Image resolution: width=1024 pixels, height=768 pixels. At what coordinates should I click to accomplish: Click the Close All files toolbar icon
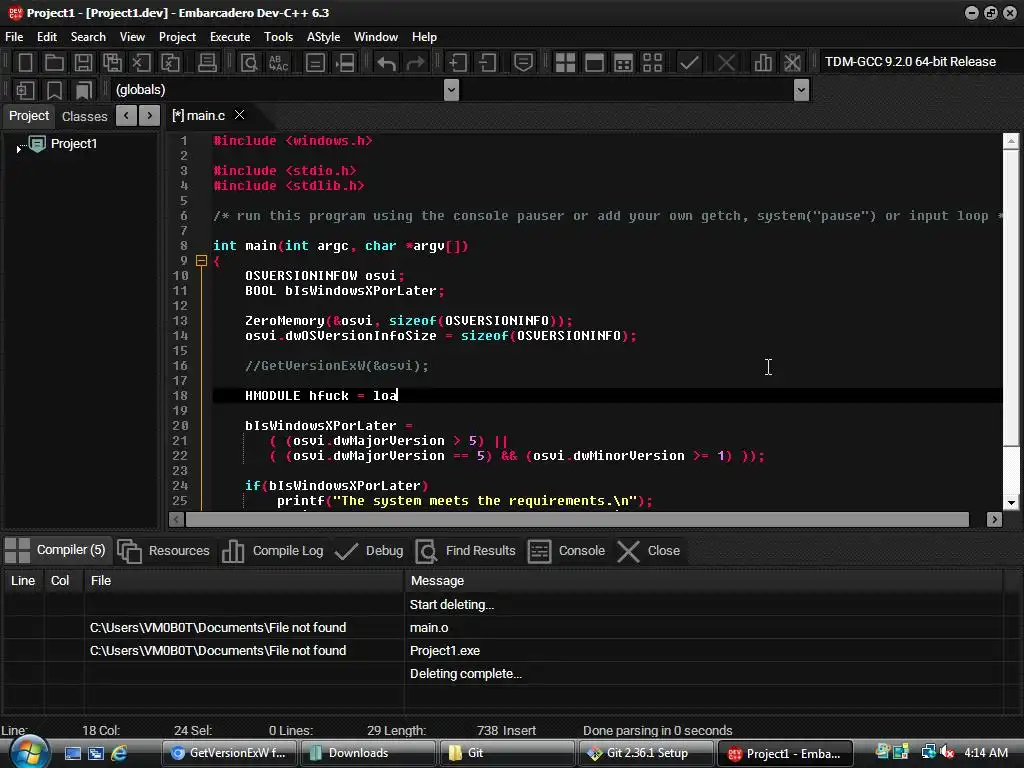click(x=170, y=63)
